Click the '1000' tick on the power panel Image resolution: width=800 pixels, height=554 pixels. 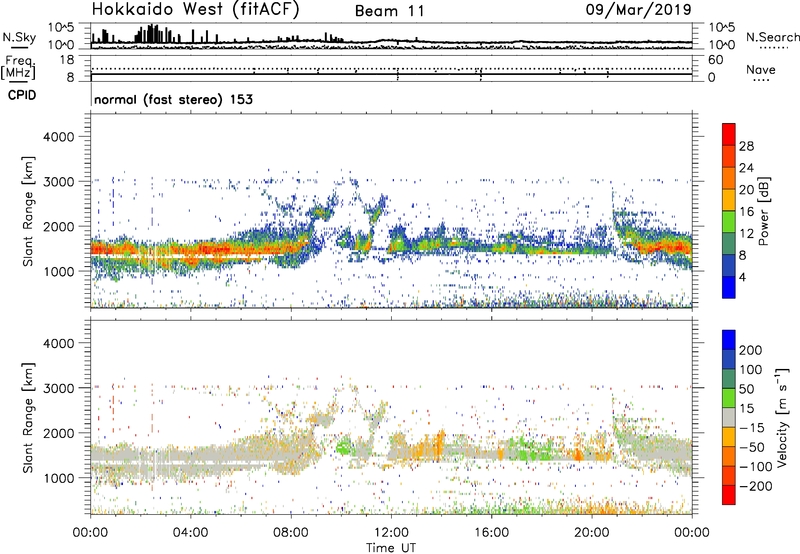point(59,271)
